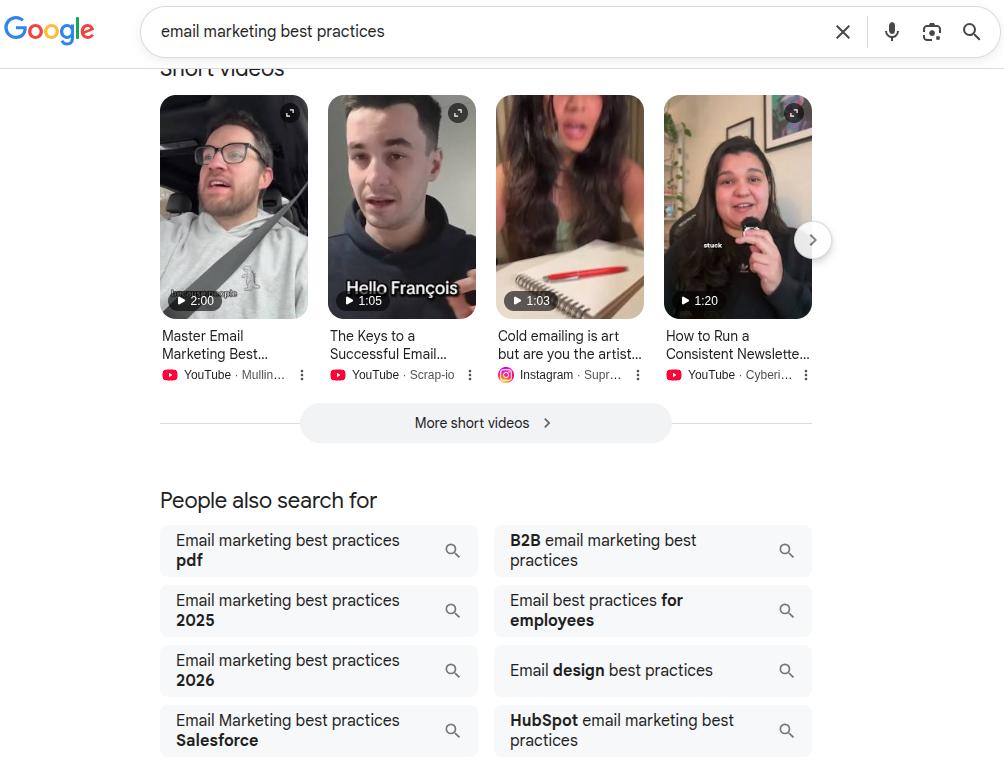The width and height of the screenshot is (1004, 760).
Task: Click the Instagram icon under cold emailing video
Action: coord(506,375)
